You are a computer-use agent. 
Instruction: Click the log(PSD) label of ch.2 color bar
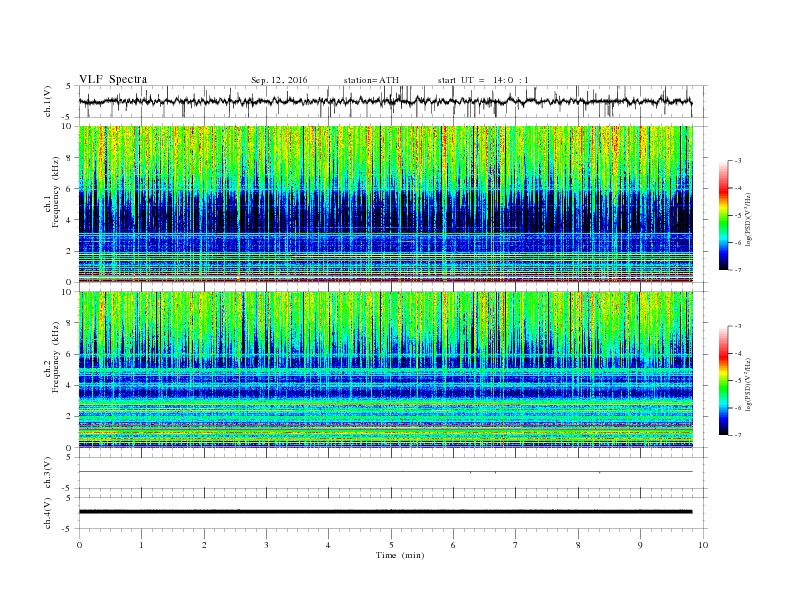click(x=749, y=384)
